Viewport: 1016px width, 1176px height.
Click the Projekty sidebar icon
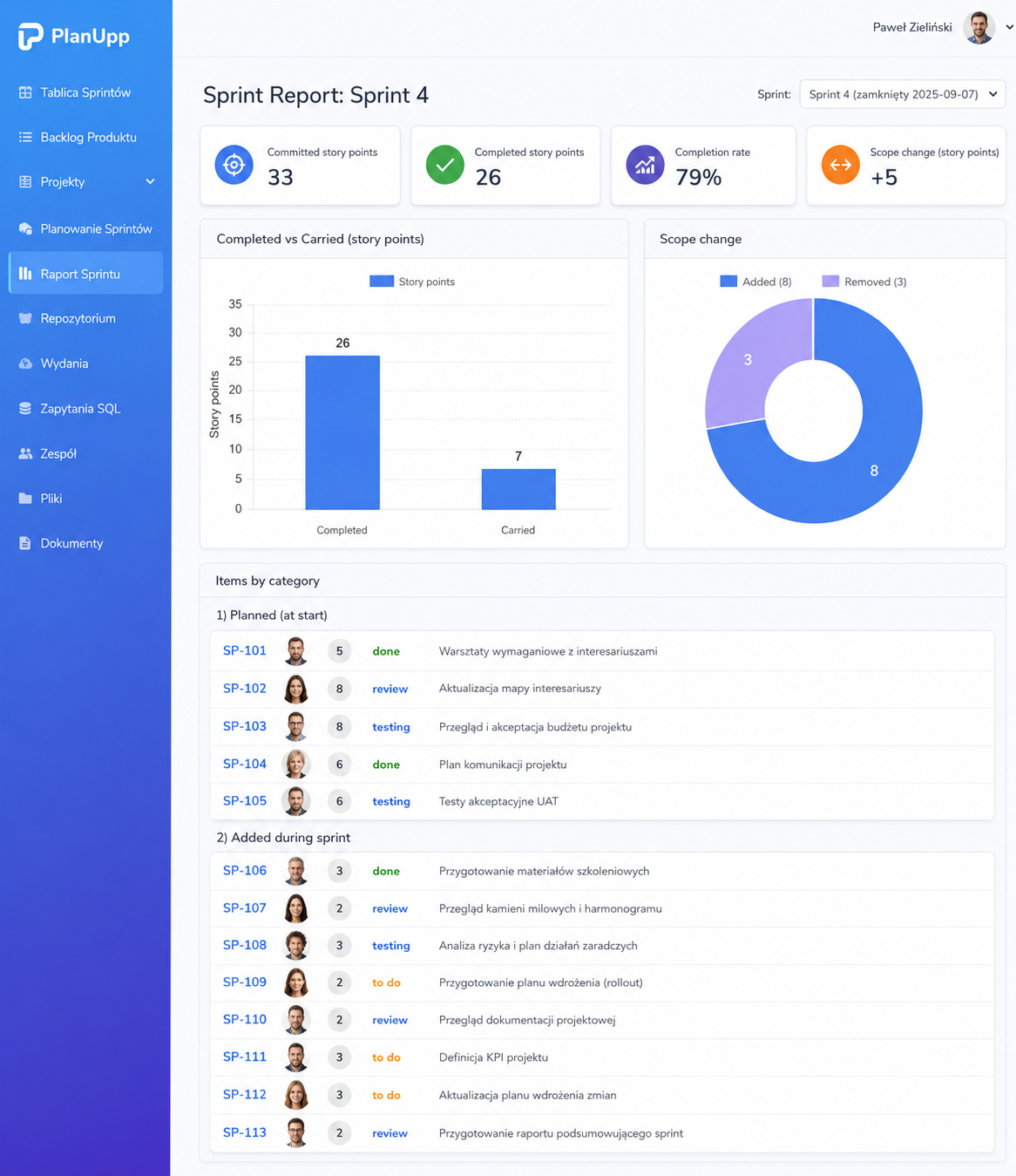click(x=25, y=181)
